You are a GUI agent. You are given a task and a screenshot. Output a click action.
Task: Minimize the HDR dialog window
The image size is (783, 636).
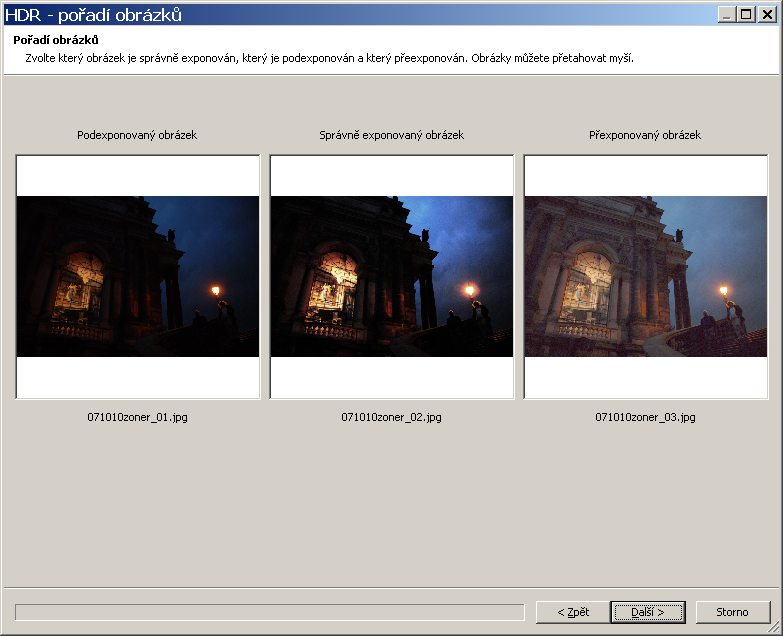pyautogui.click(x=727, y=15)
